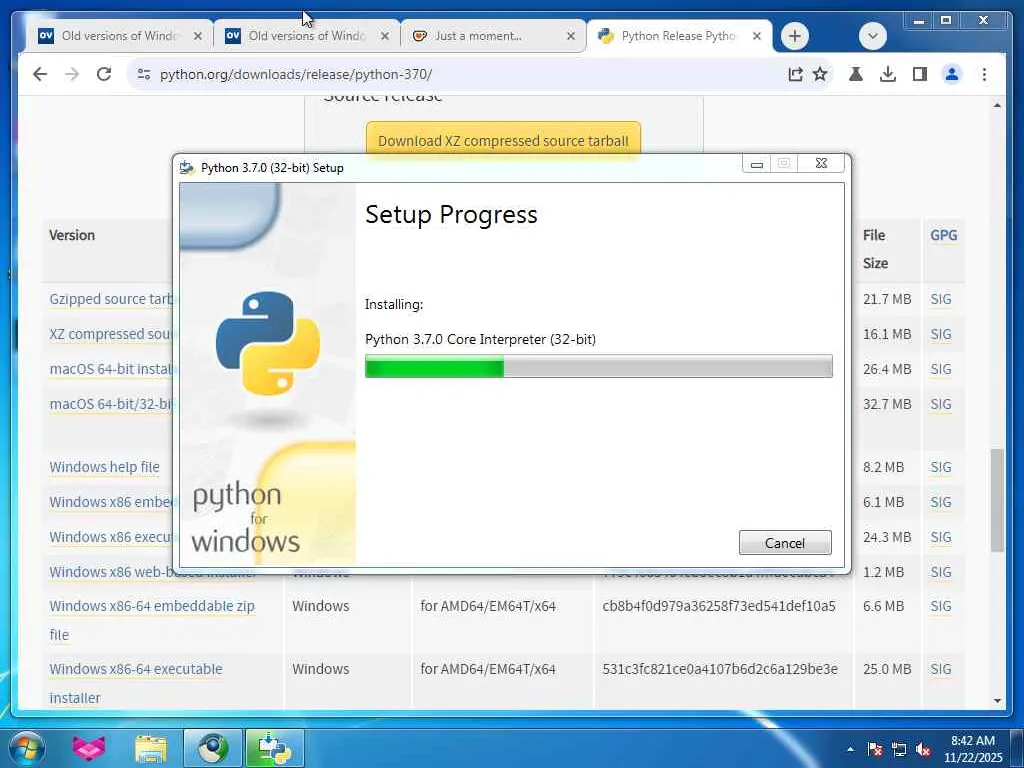
Task: Open SIG link for 6.6 MB row
Action: (x=940, y=606)
